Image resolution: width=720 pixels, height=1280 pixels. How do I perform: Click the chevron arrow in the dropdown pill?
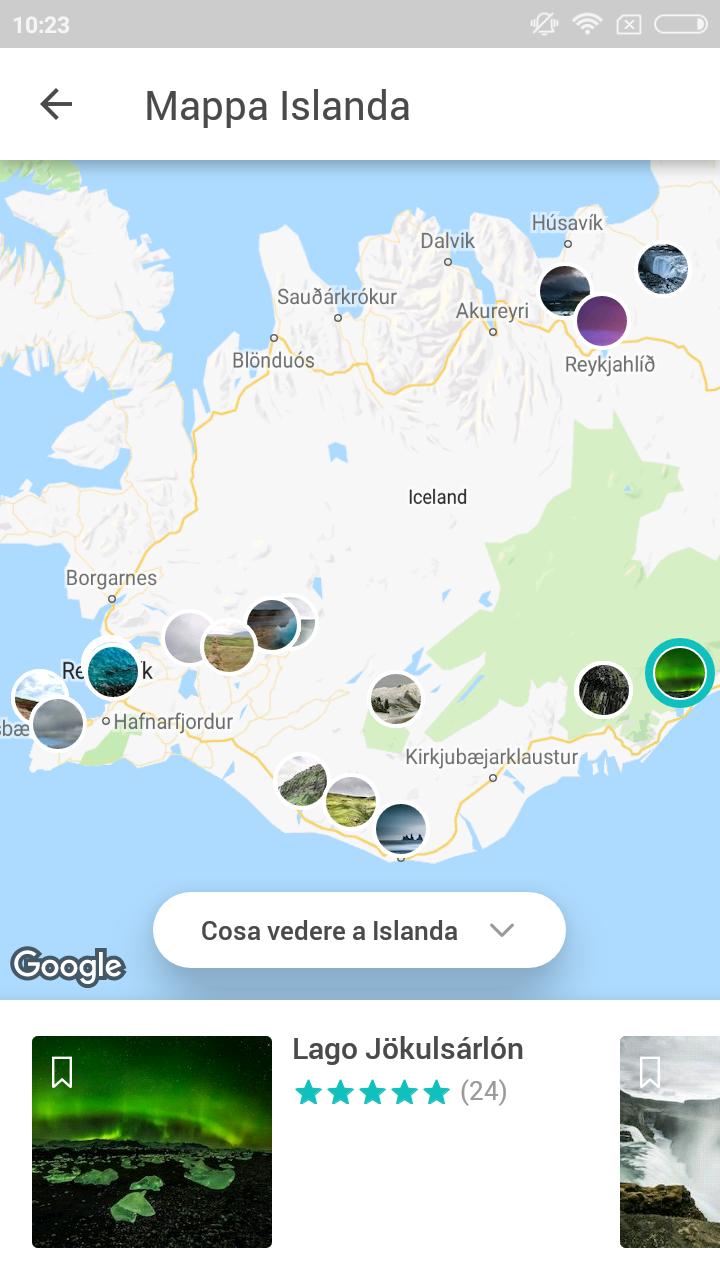coord(502,931)
